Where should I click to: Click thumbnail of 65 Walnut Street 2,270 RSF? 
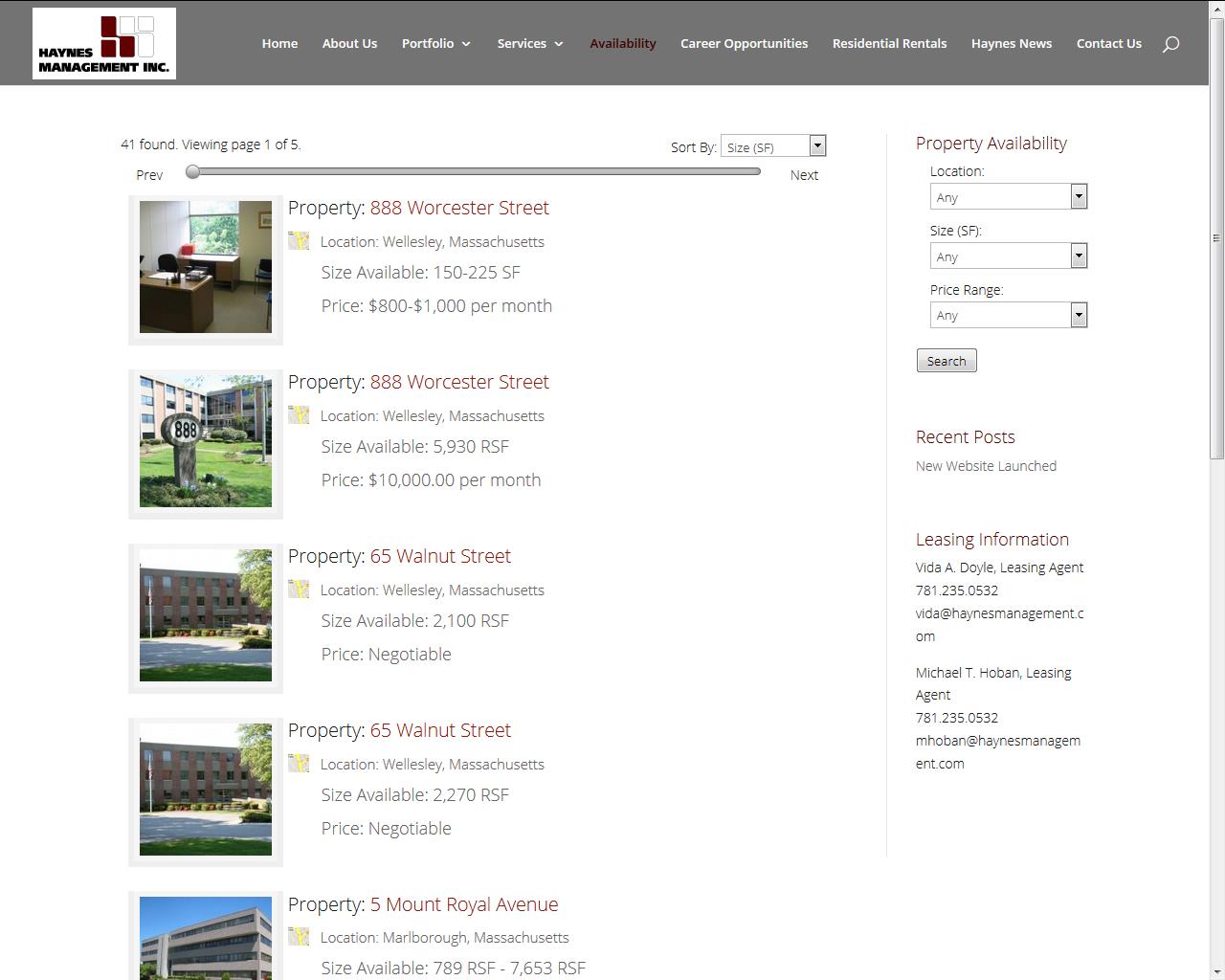206,790
